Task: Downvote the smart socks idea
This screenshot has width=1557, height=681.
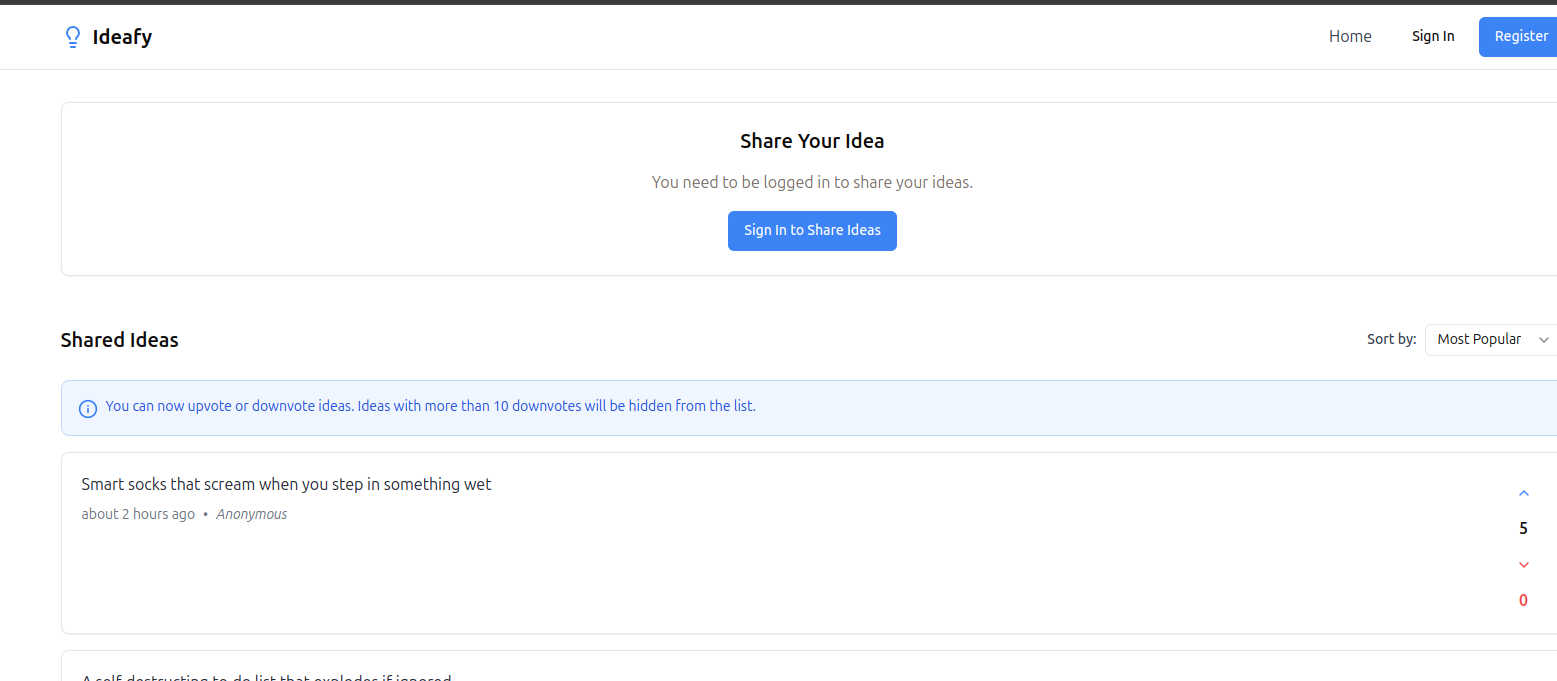Action: point(1523,565)
